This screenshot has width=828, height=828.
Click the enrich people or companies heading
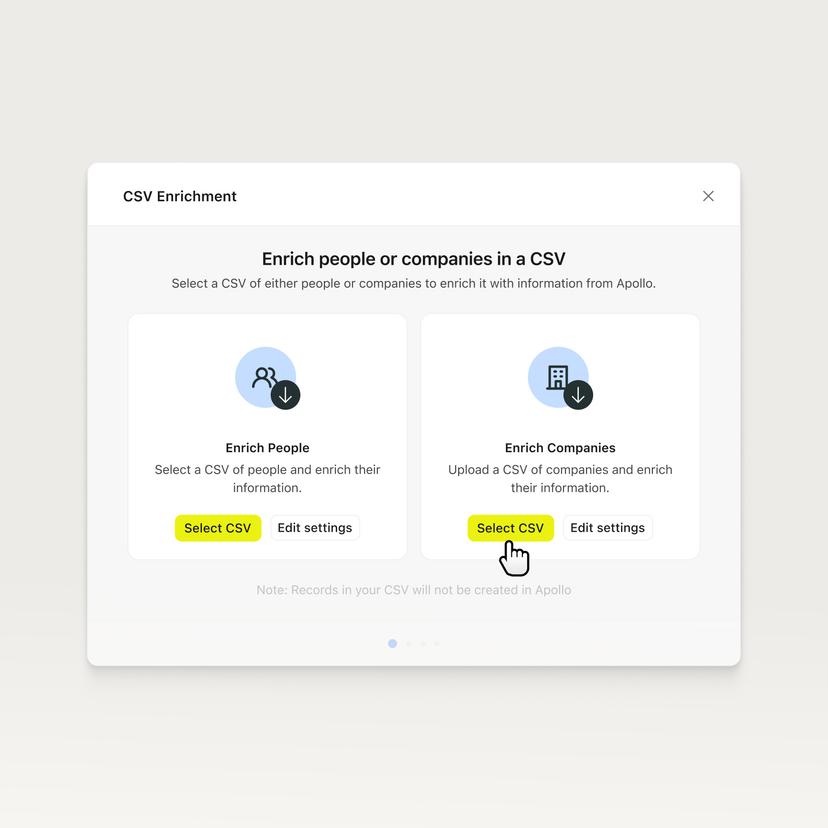(x=414, y=258)
